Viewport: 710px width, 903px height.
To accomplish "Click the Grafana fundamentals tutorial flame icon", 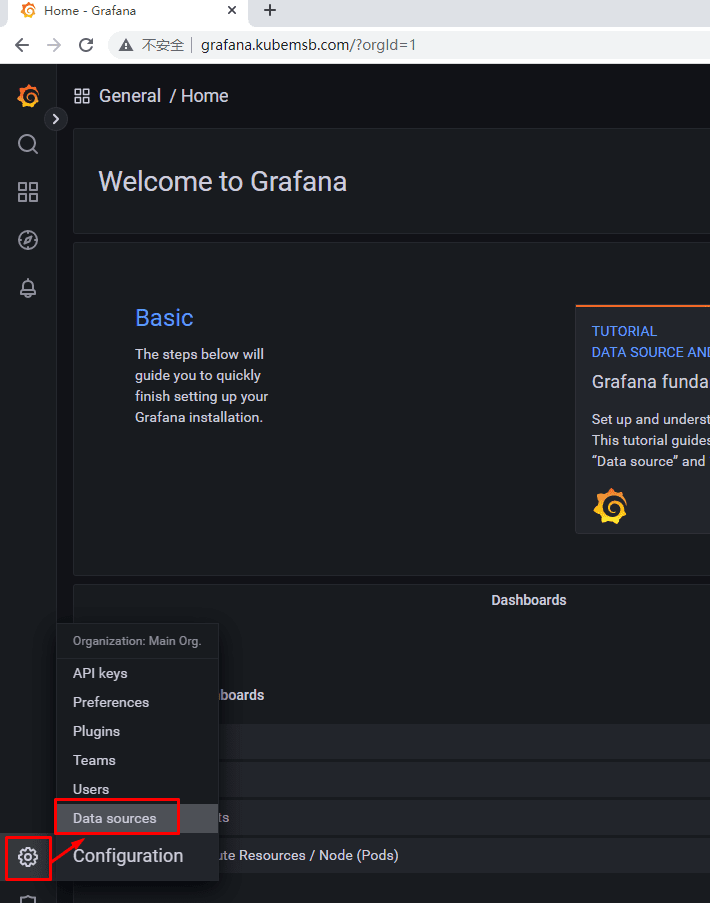I will [610, 506].
